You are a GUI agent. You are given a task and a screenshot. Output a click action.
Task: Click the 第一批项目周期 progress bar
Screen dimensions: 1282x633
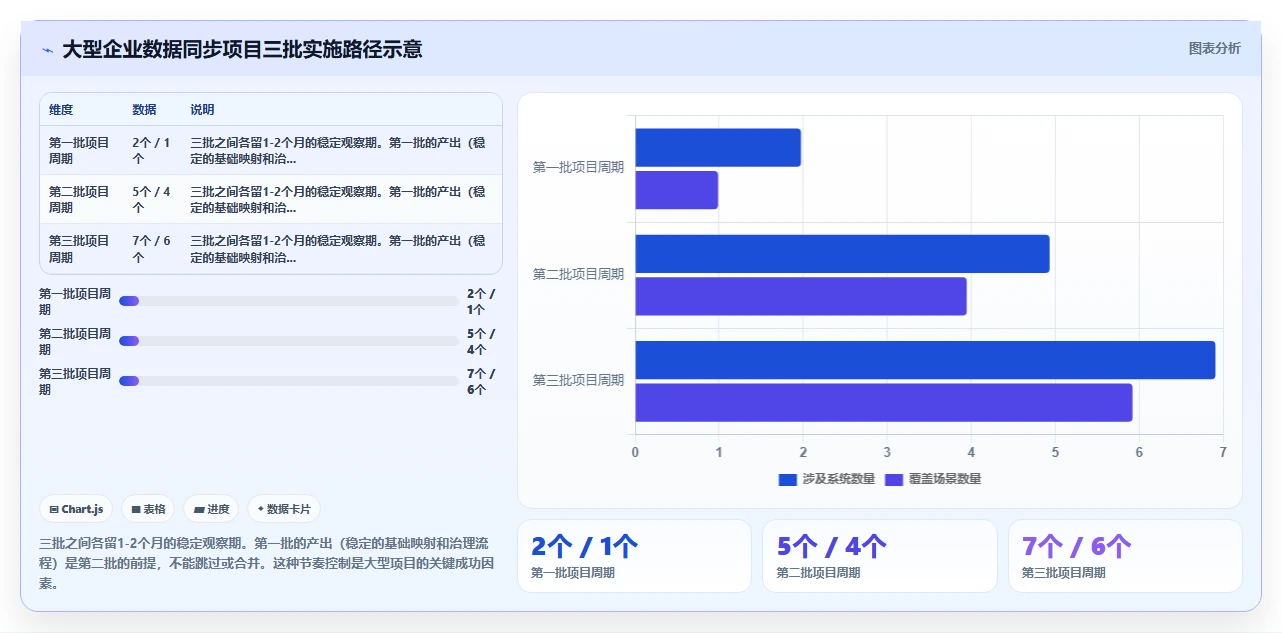[288, 301]
